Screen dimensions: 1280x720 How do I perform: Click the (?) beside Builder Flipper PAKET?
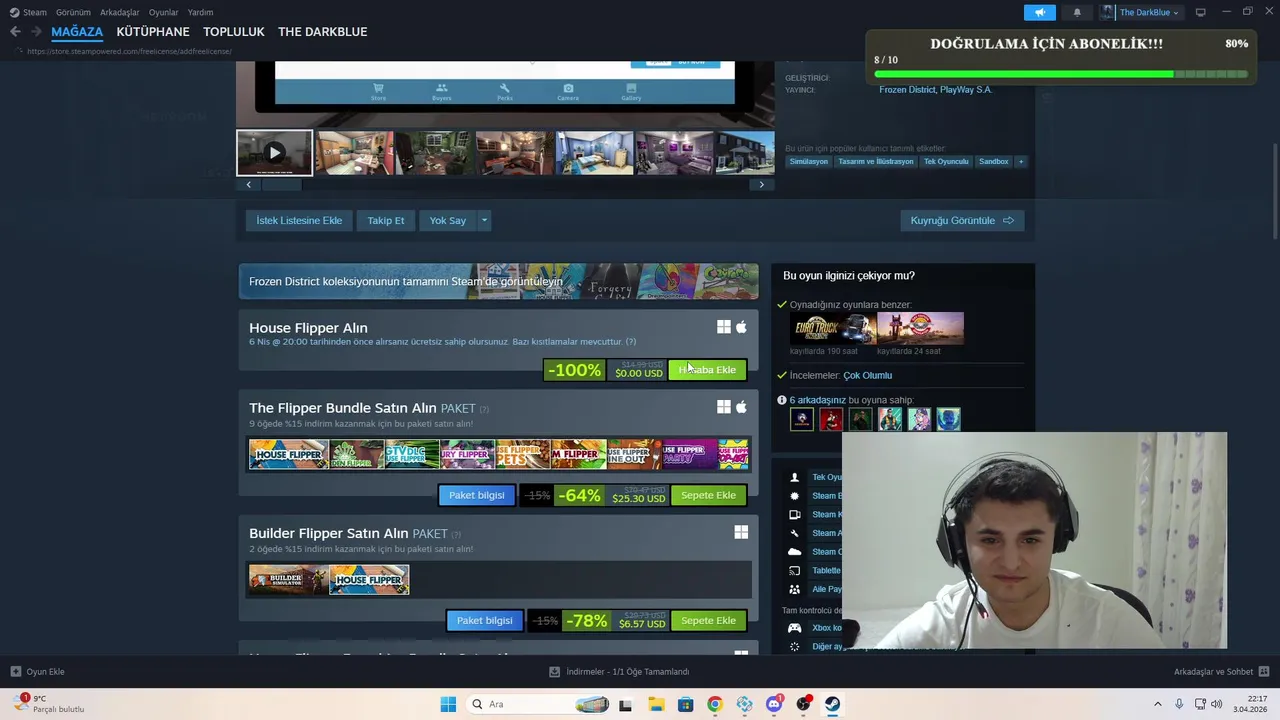(456, 534)
